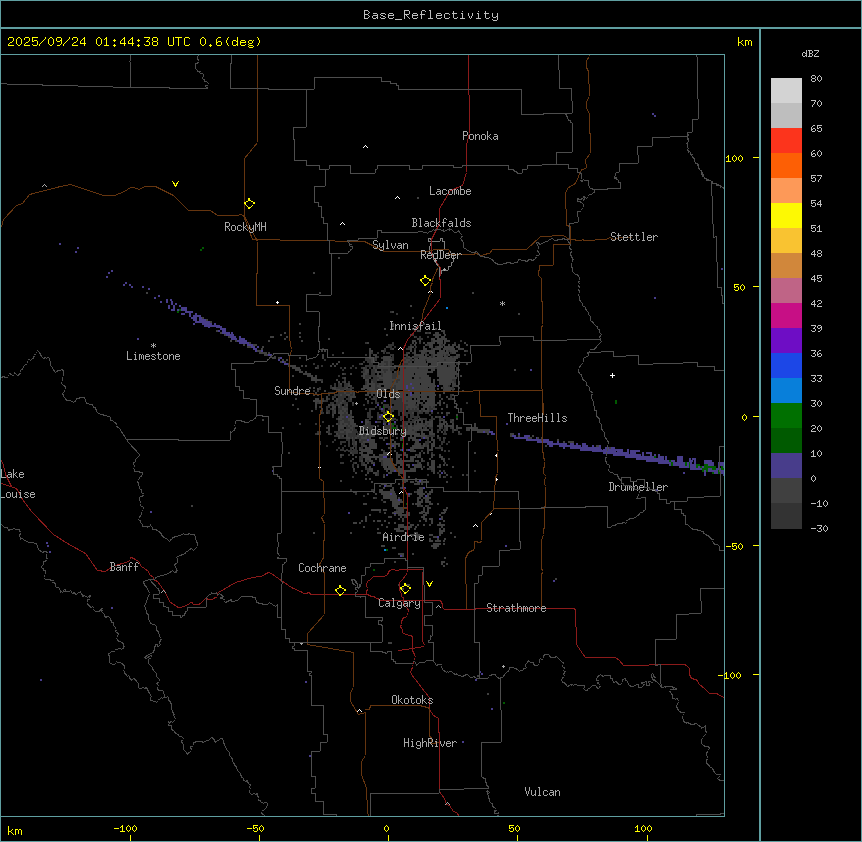Click the white plus marker northeast of ThreeHills
Screen dimensions: 862x842
tap(612, 375)
